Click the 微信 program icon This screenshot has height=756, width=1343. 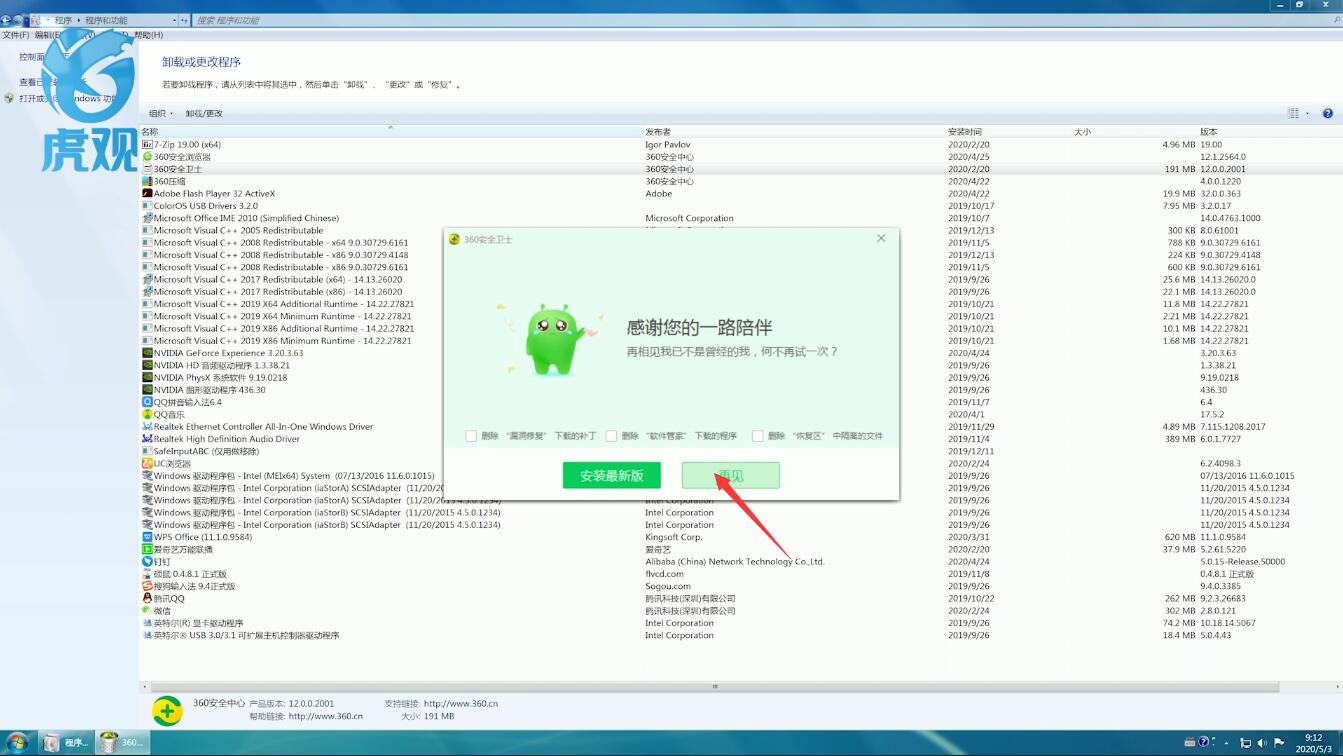[147, 611]
